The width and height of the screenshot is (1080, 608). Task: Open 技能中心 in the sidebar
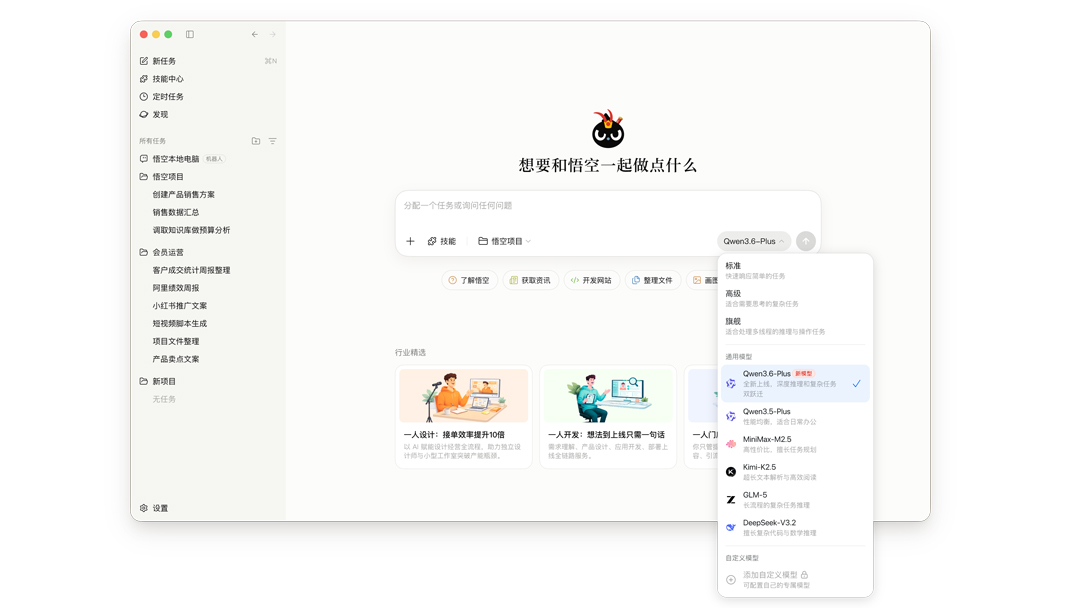click(x=167, y=79)
